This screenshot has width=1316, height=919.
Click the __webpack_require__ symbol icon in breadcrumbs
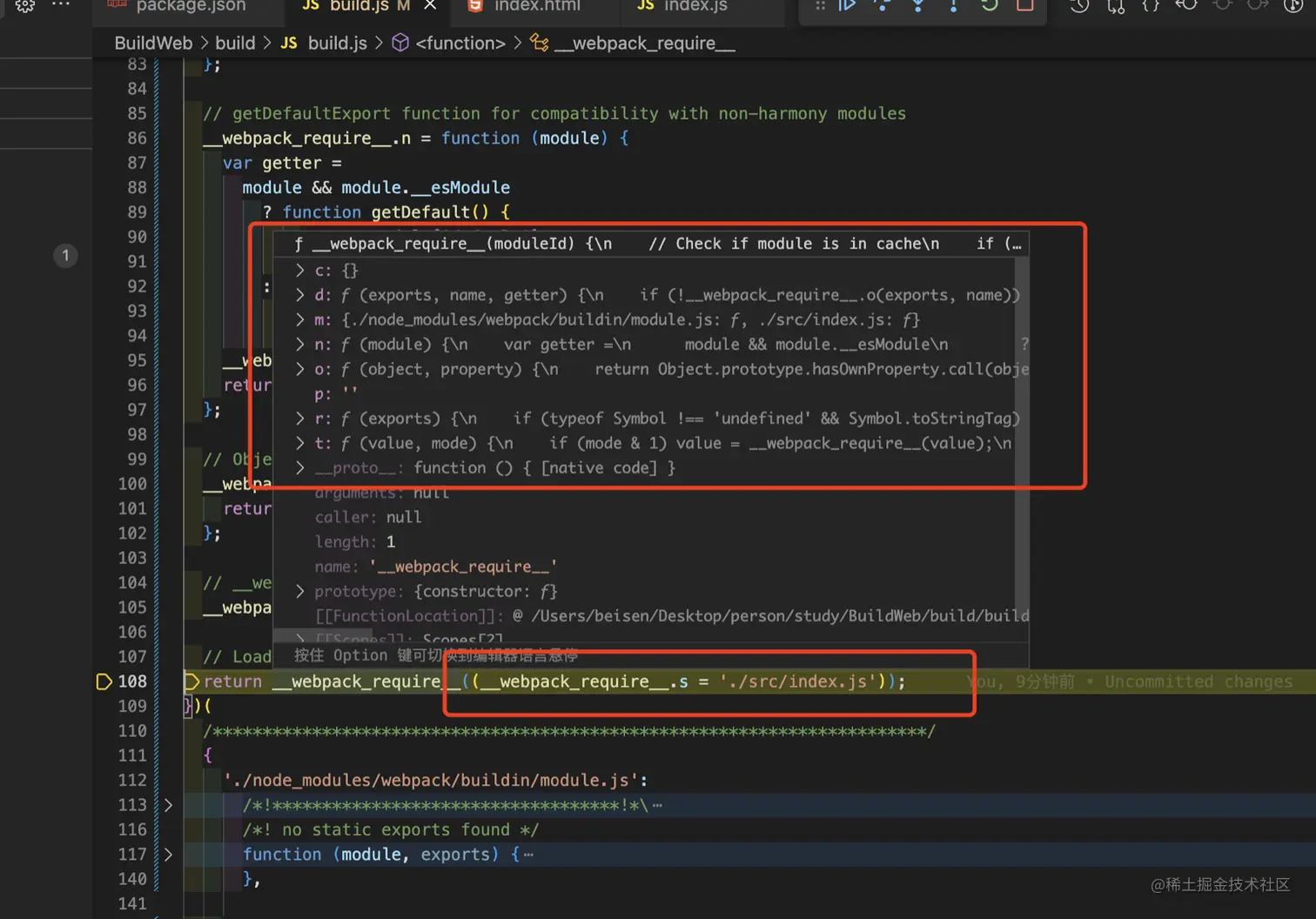pyautogui.click(x=540, y=43)
